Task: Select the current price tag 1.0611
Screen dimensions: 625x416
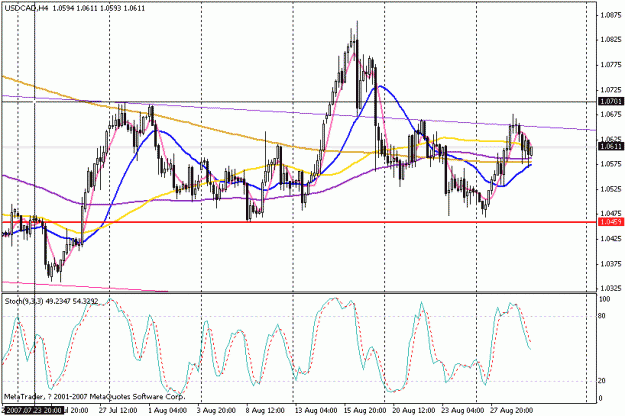Action: [611, 147]
